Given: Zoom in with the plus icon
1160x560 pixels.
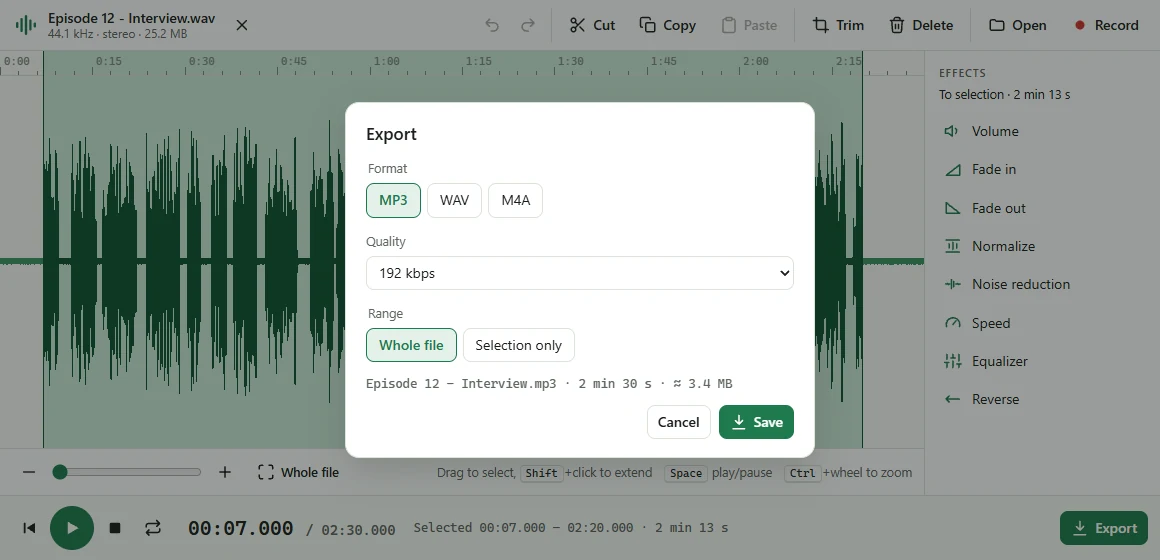Looking at the screenshot, I should tap(225, 472).
